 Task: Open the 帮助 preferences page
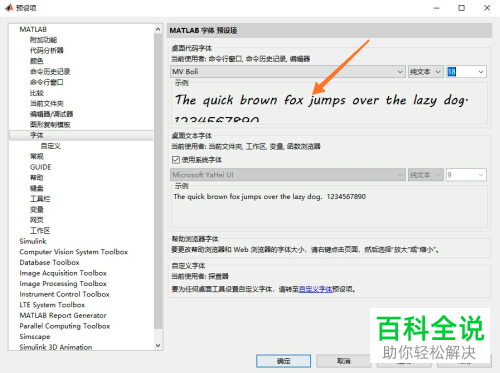click(37, 178)
